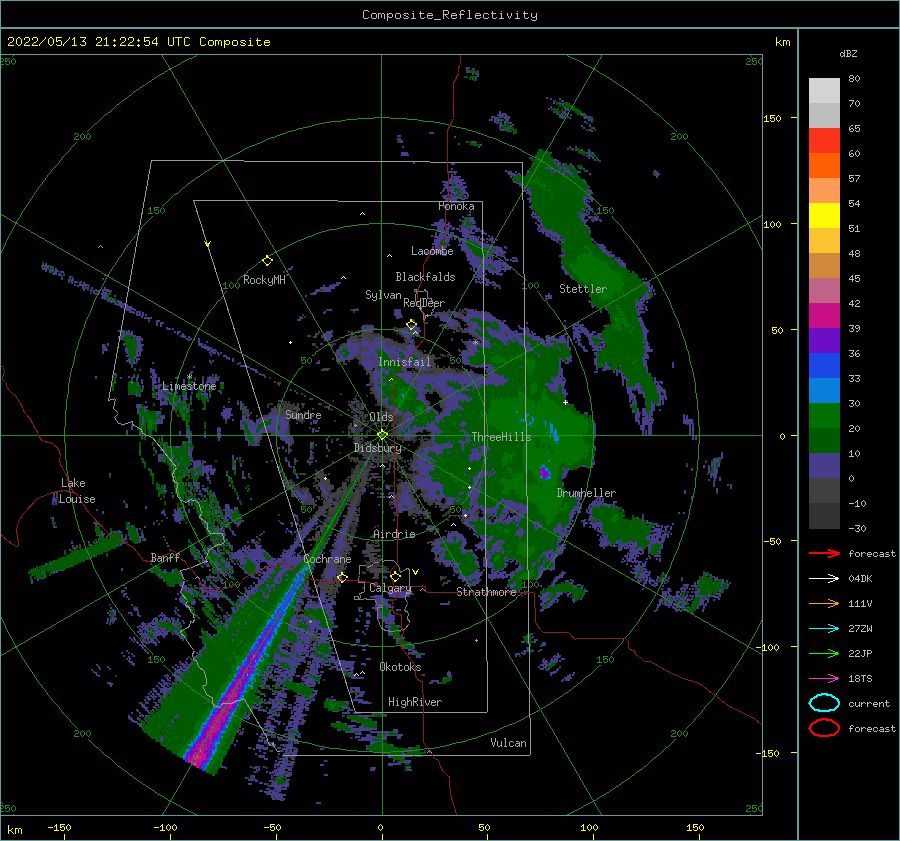Click the Limestone label
The width and height of the screenshot is (900, 841).
189,386
